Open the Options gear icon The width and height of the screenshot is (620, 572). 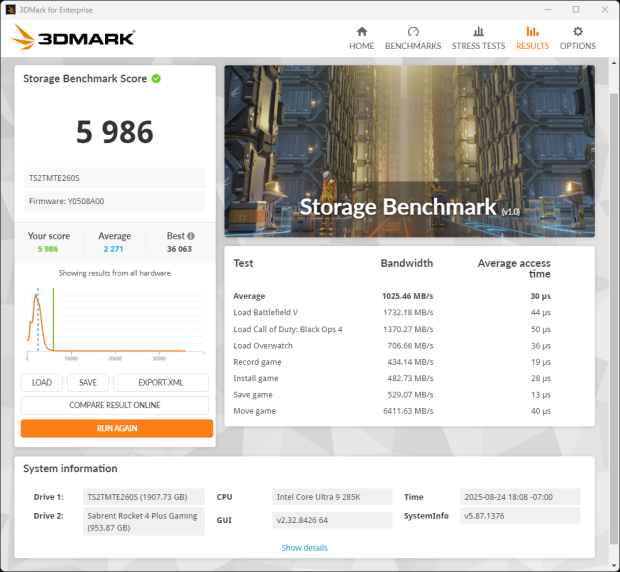tap(577, 32)
